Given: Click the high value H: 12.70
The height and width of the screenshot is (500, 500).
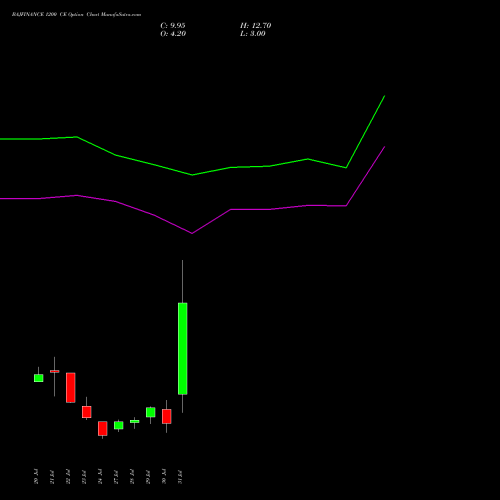Looking at the screenshot, I should 256,26.
